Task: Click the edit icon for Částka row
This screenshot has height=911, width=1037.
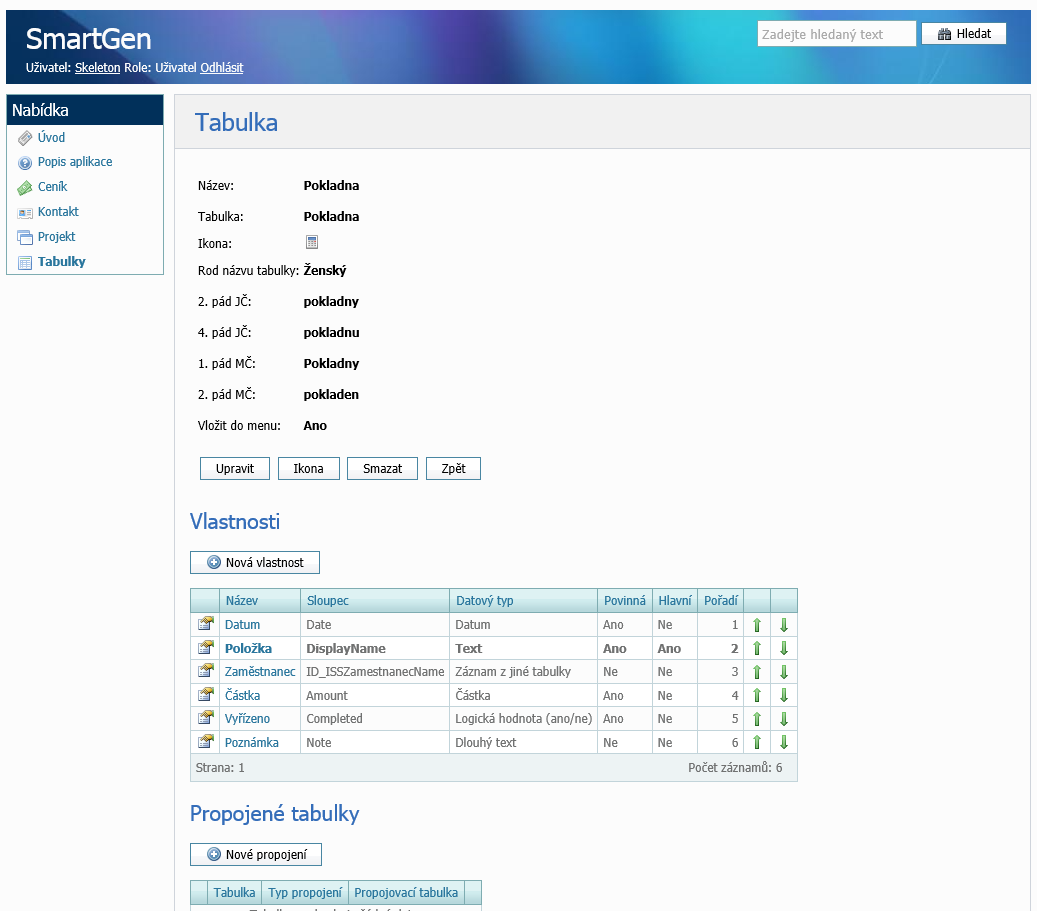Action: tap(205, 695)
